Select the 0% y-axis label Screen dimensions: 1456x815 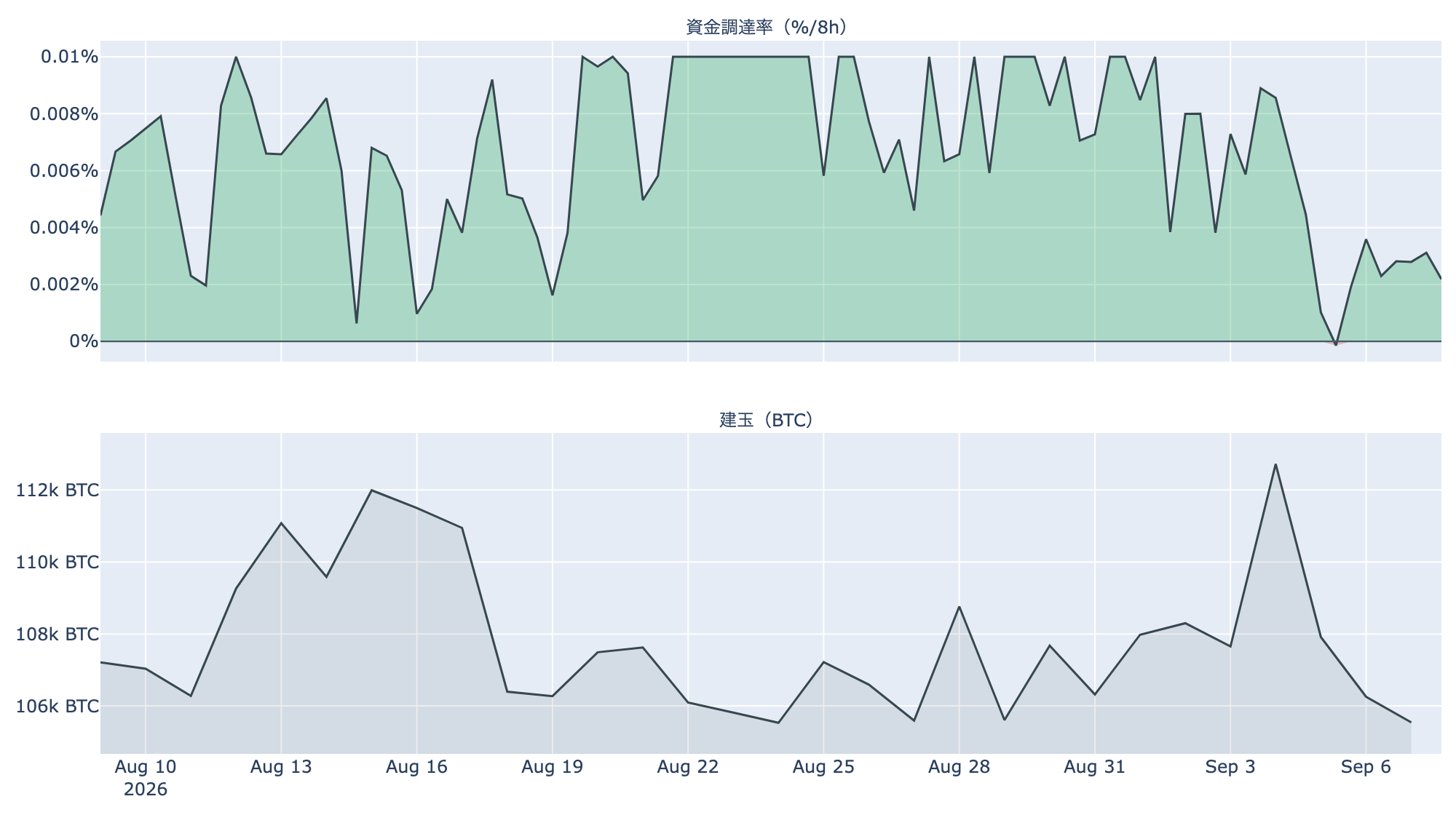(84, 341)
